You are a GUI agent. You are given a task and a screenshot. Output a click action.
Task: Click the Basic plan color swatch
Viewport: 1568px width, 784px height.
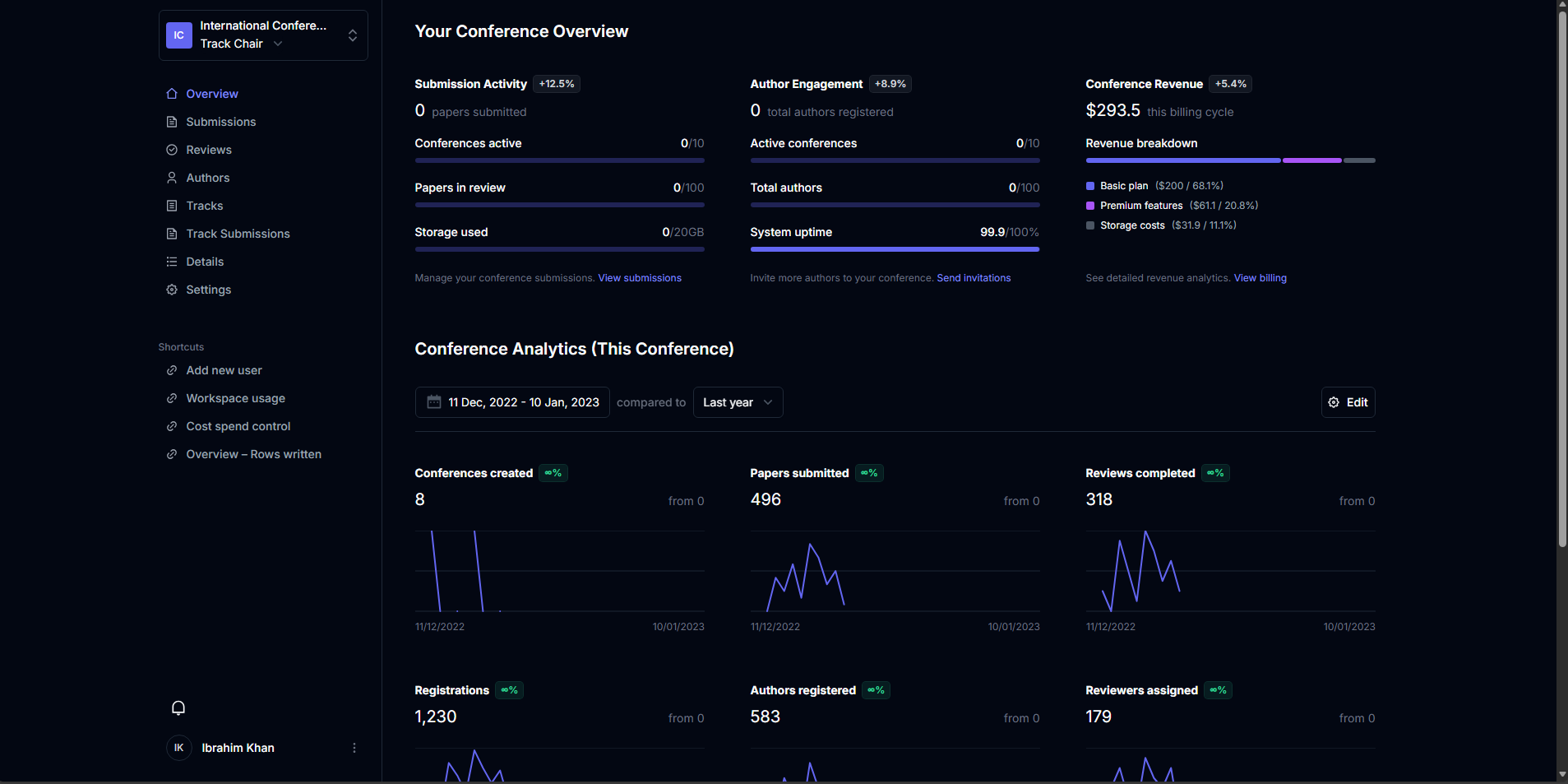pos(1090,186)
